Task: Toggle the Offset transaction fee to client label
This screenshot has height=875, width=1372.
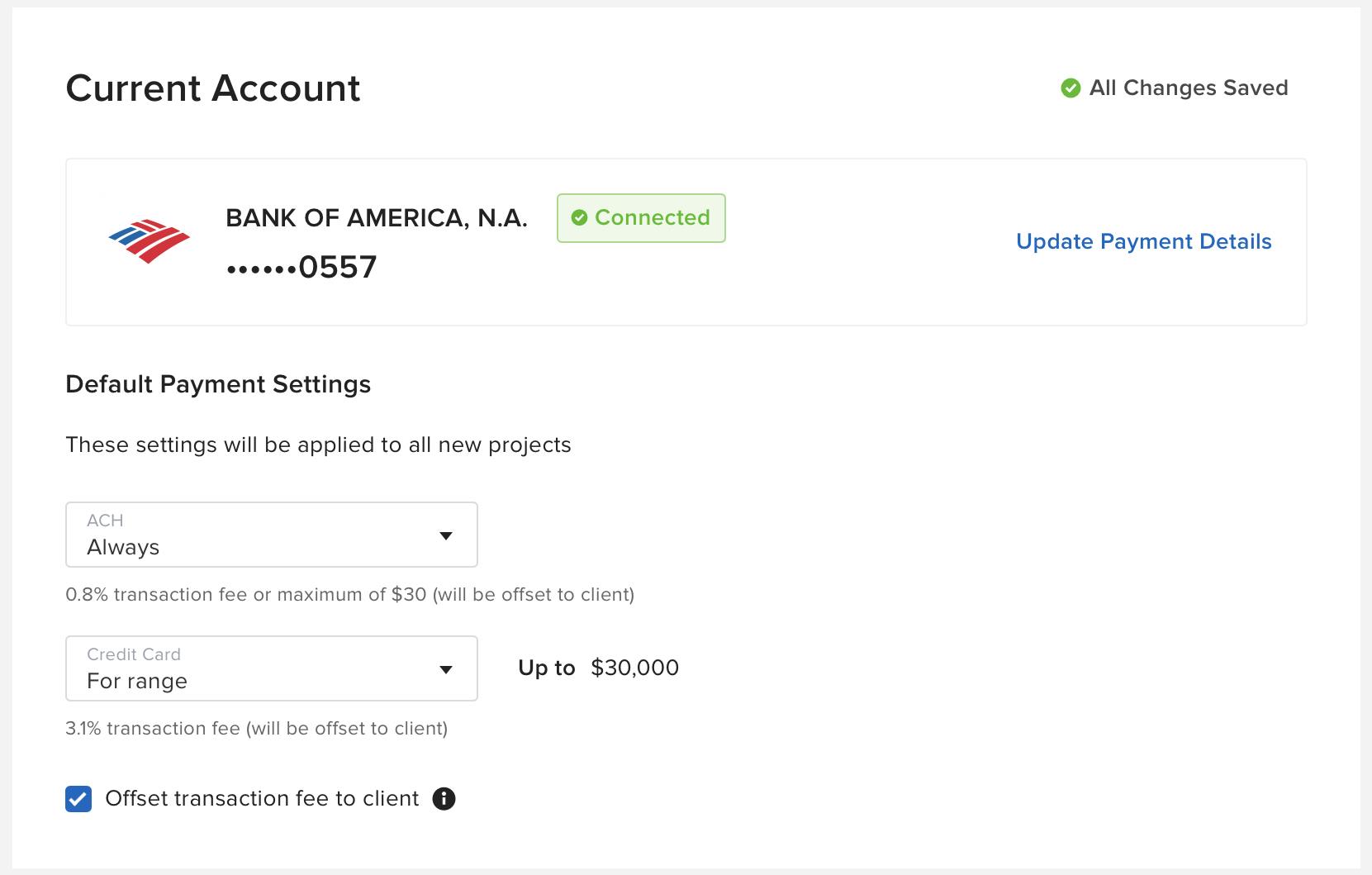Action: 263,798
